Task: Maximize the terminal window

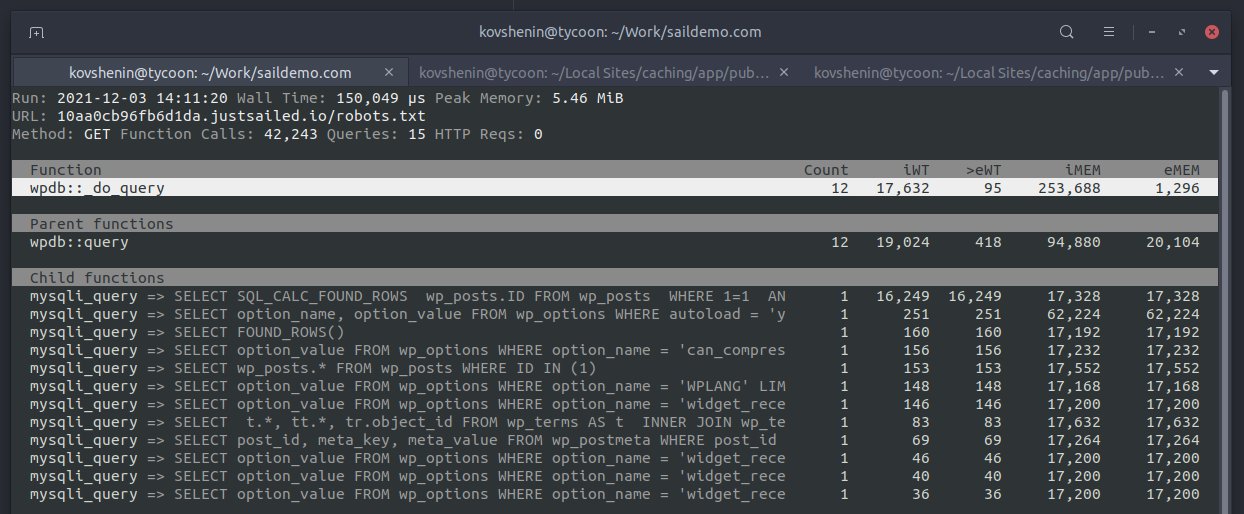Action: (x=1181, y=32)
